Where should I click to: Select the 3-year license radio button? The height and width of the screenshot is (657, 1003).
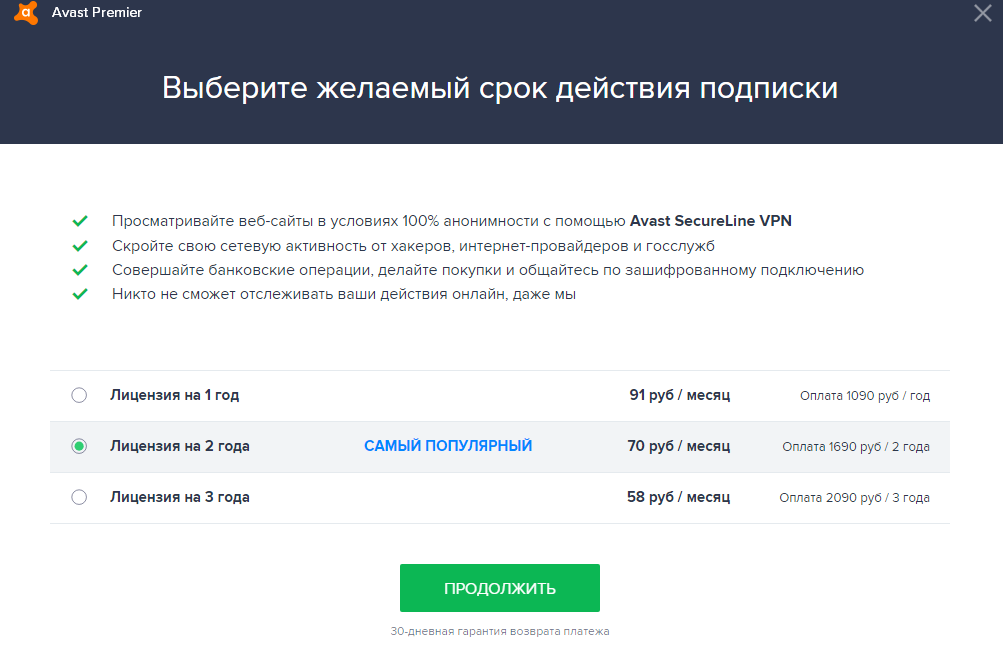pyautogui.click(x=79, y=497)
